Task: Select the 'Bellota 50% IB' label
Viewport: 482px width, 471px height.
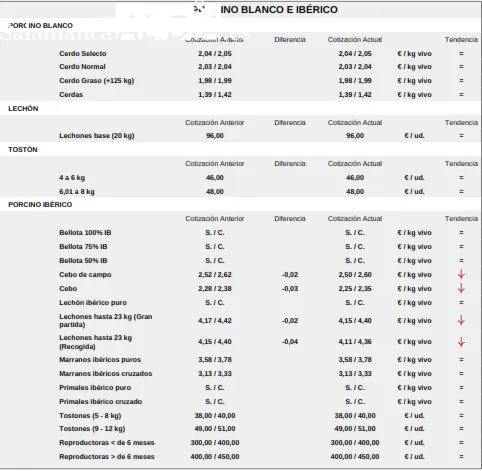Action: click(x=83, y=261)
